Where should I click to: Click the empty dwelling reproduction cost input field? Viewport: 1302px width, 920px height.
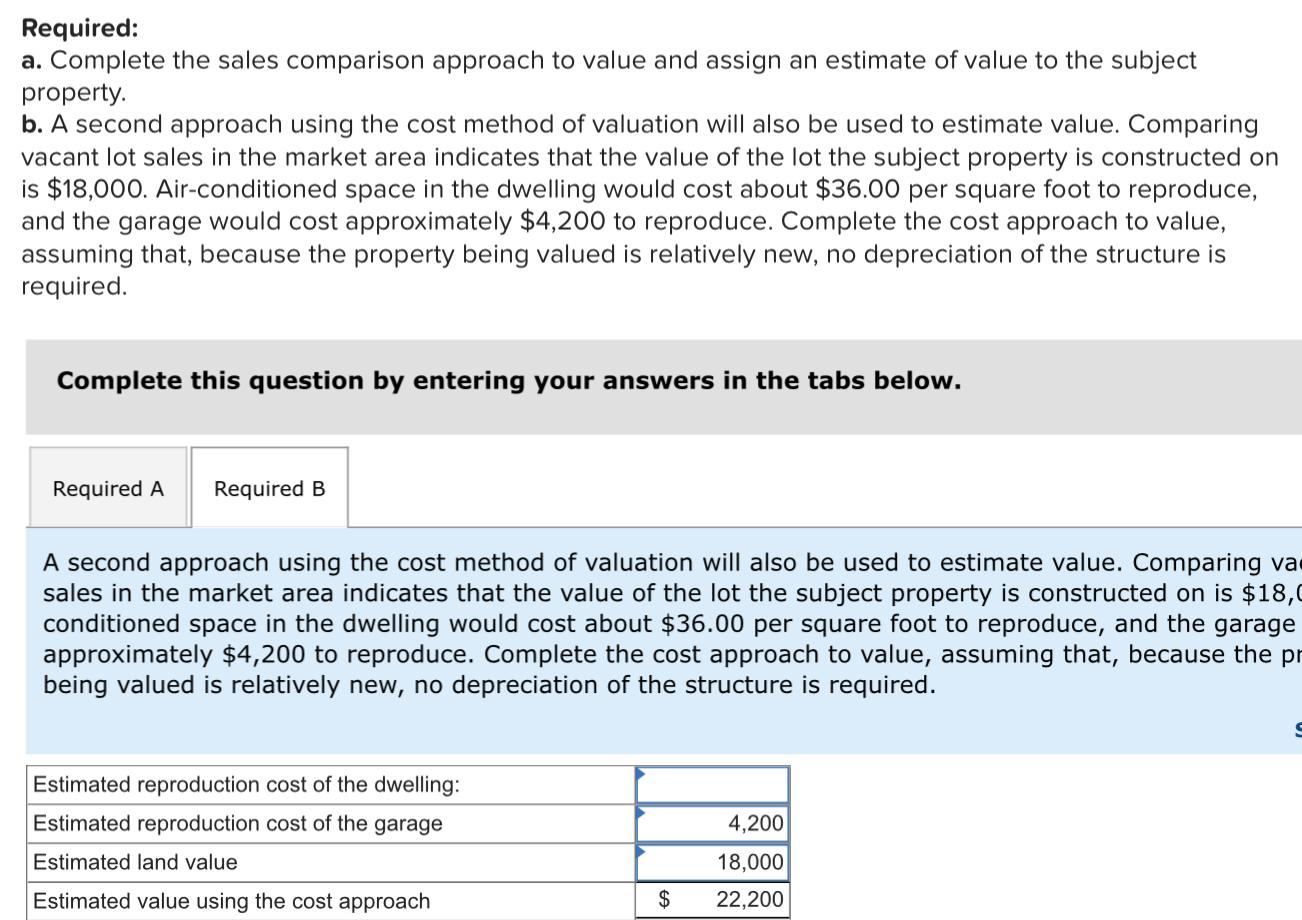[712, 784]
